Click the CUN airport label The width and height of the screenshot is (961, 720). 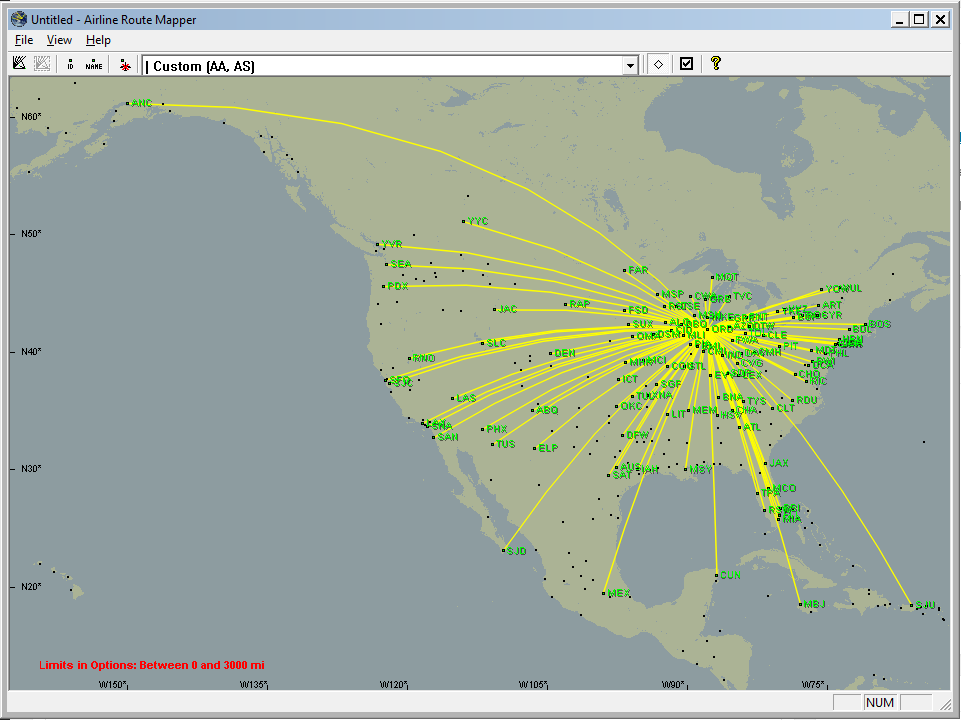[730, 575]
